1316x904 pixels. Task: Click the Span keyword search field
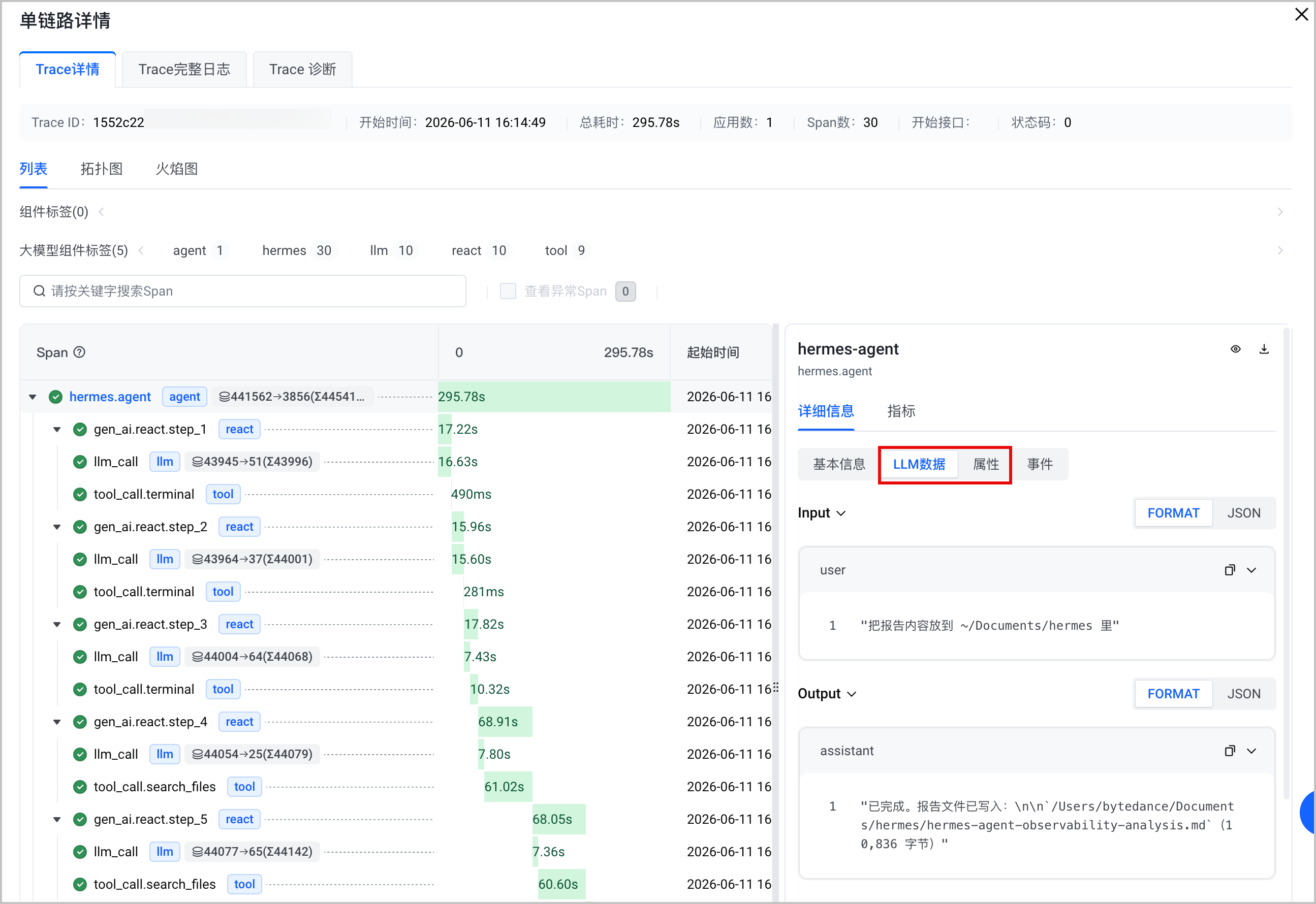click(x=242, y=291)
